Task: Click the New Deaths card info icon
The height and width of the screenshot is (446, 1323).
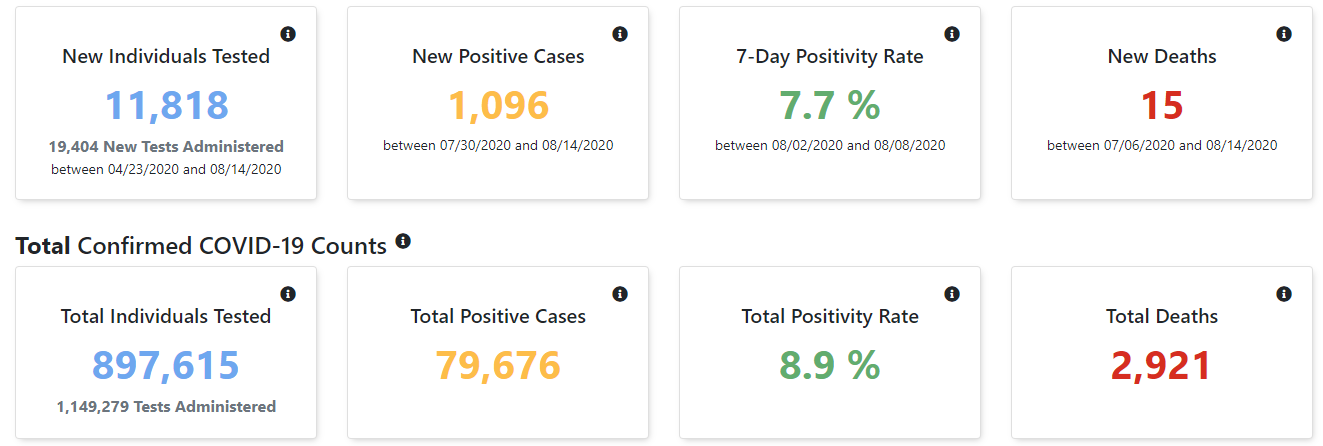Action: [x=1284, y=34]
